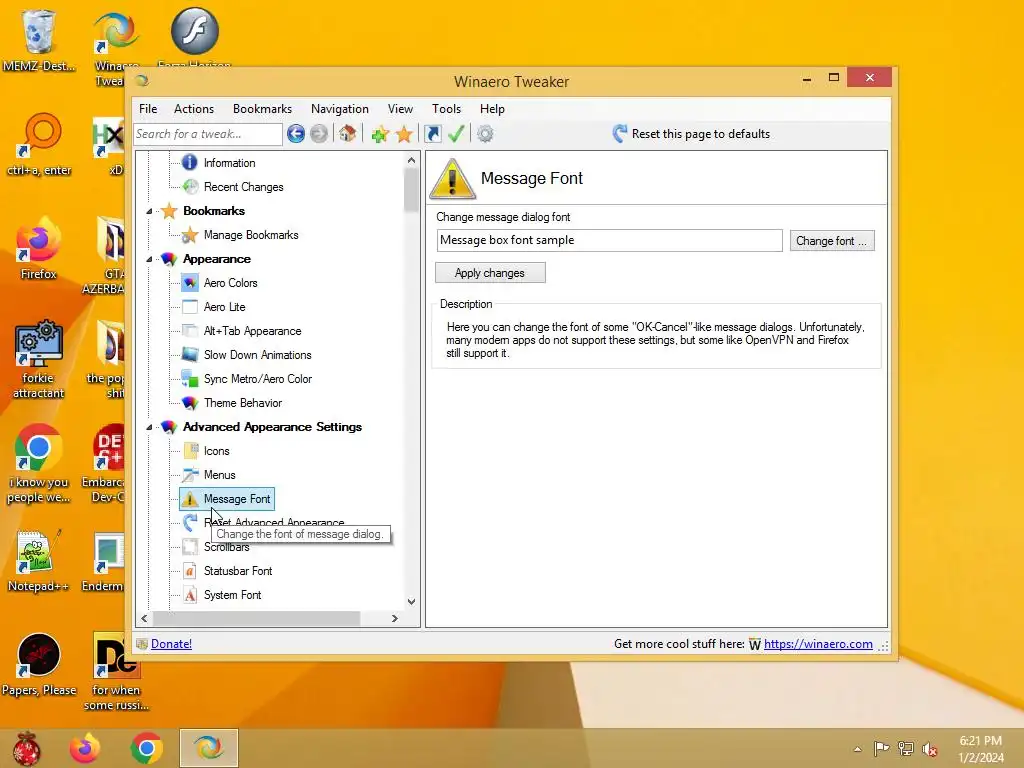
Task: Click the Theme Behavior icon
Action: tap(190, 403)
